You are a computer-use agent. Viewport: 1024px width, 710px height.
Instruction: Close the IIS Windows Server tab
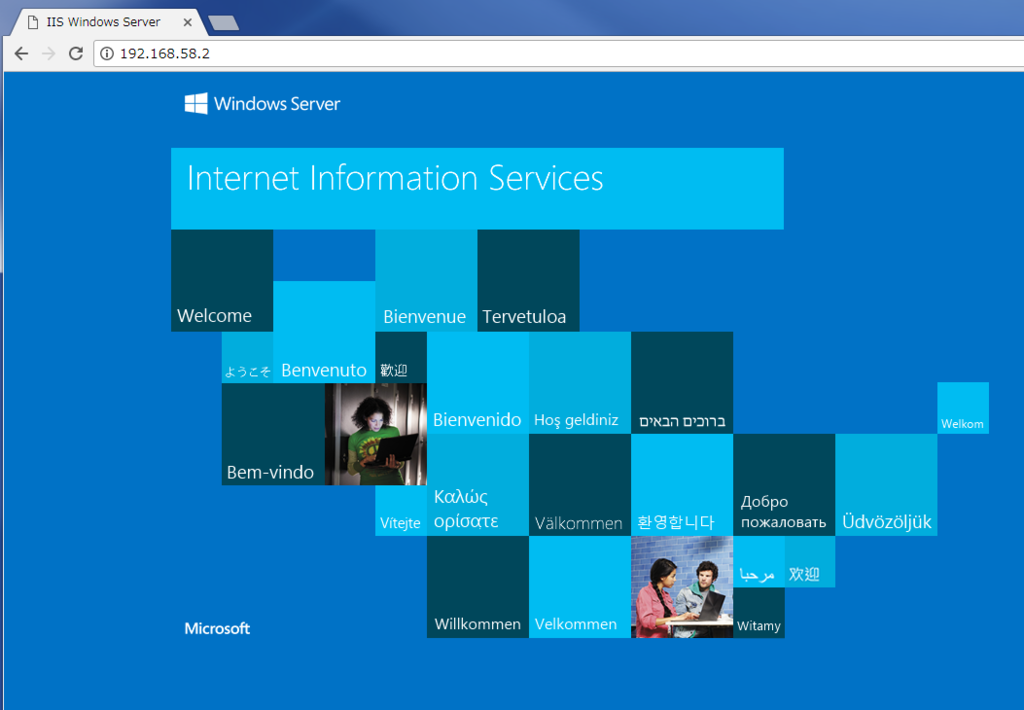(187, 22)
